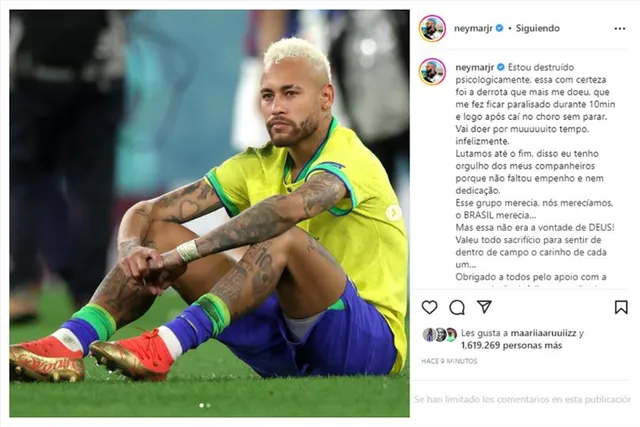The image size is (640, 427).
Task: Select the second carousel dot indicator
Action: pos(209,405)
